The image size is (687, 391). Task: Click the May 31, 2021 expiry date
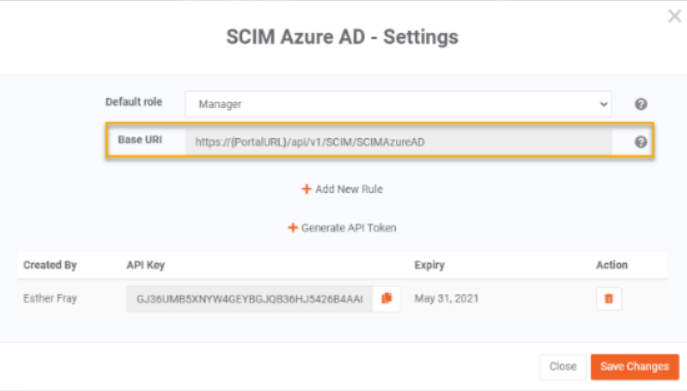446,299
